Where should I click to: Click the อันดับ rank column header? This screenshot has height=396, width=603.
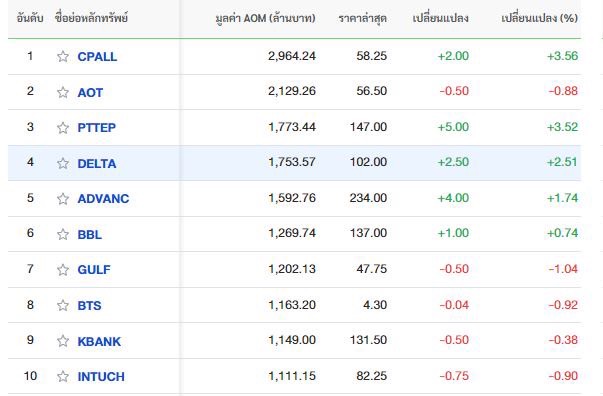click(30, 18)
